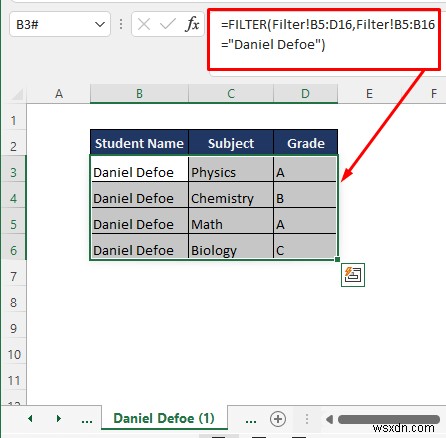Select column B header
The image size is (446, 438).
[139, 94]
